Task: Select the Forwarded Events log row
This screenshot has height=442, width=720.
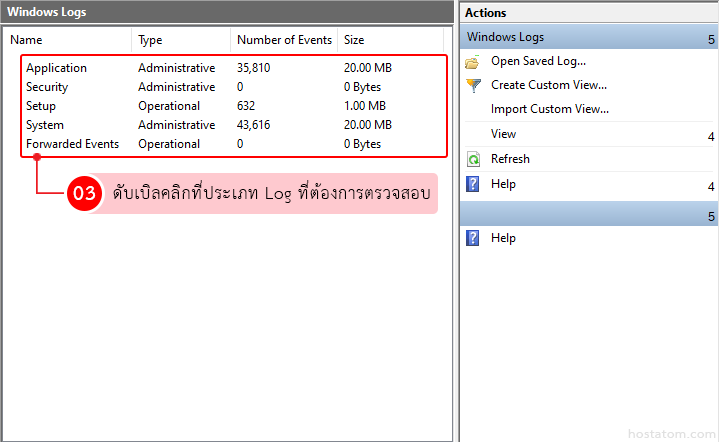Action: point(72,144)
